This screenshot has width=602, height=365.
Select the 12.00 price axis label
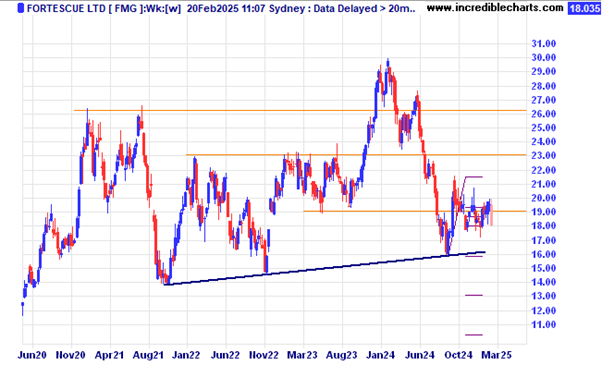pyautogui.click(x=544, y=310)
